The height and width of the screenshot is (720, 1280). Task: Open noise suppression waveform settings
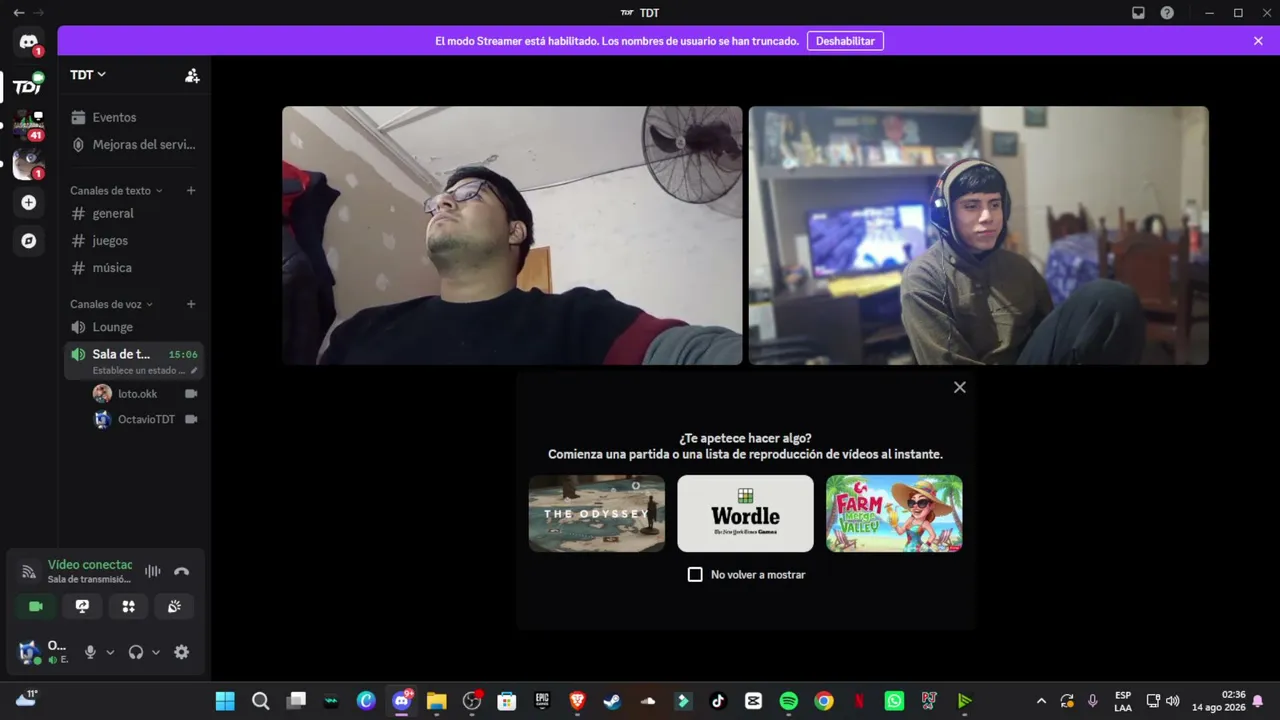click(x=152, y=571)
